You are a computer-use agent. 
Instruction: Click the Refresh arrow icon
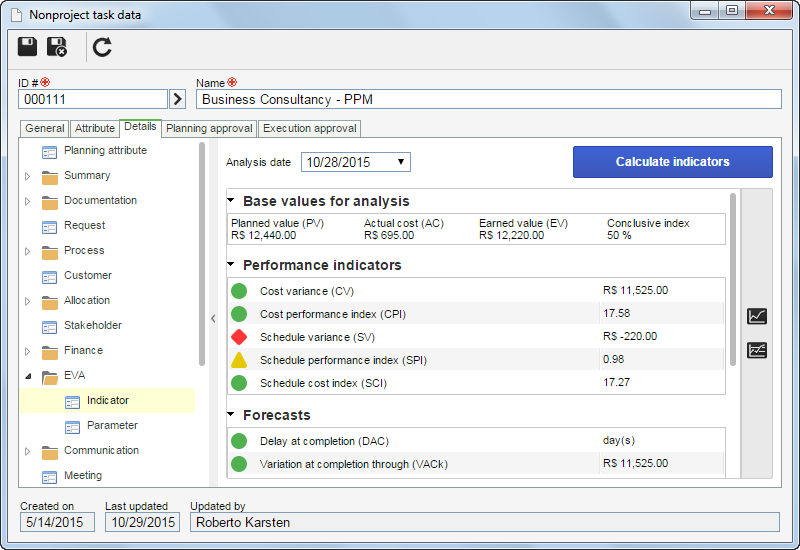pos(102,47)
